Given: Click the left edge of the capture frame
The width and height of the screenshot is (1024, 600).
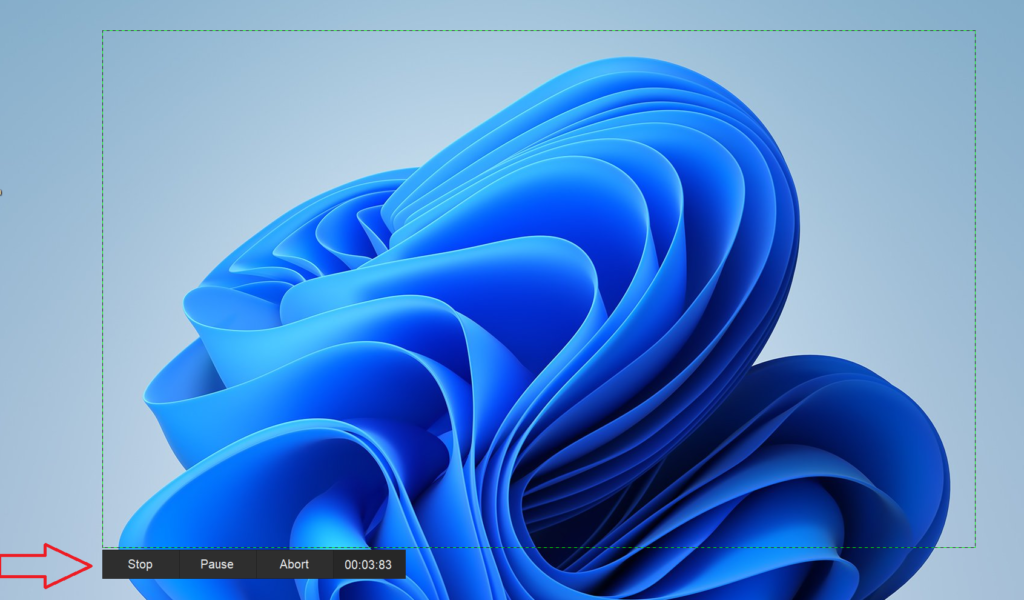Looking at the screenshot, I should click(103, 290).
